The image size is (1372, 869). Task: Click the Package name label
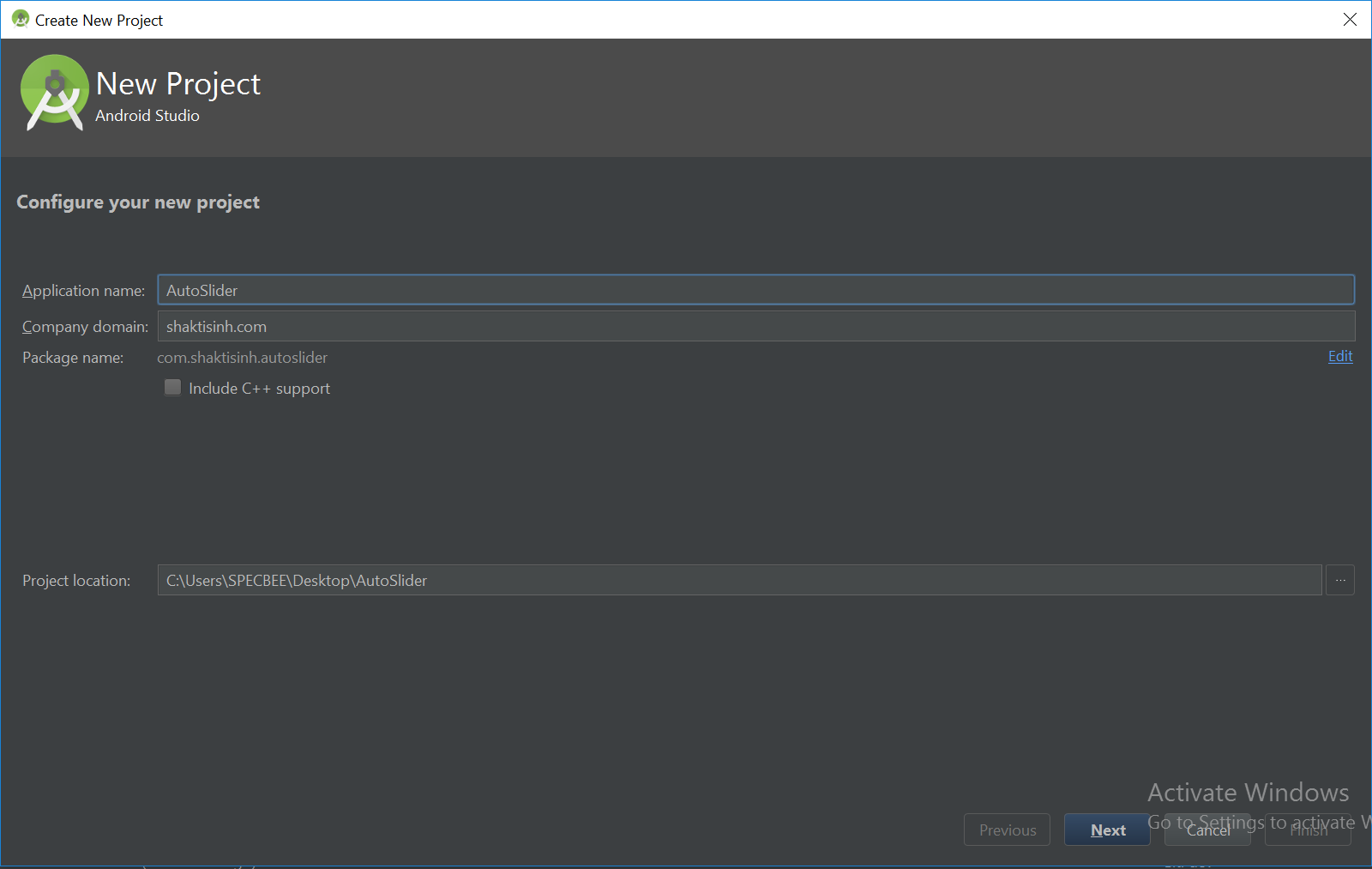(x=73, y=358)
